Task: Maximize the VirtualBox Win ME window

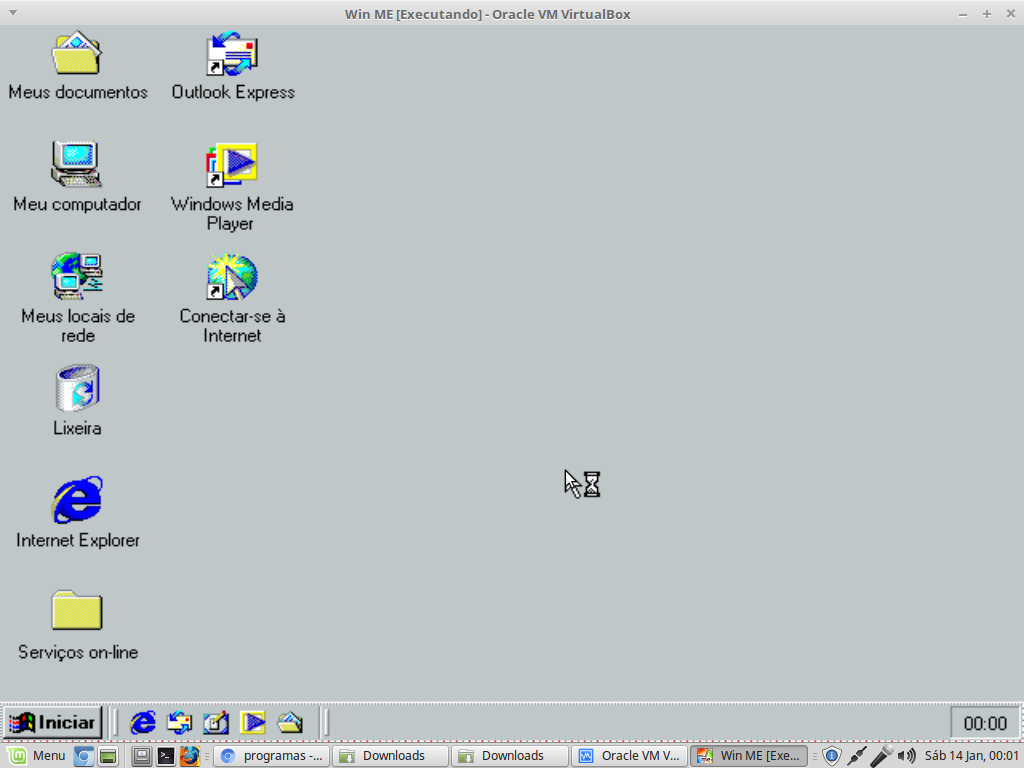Action: coord(987,14)
